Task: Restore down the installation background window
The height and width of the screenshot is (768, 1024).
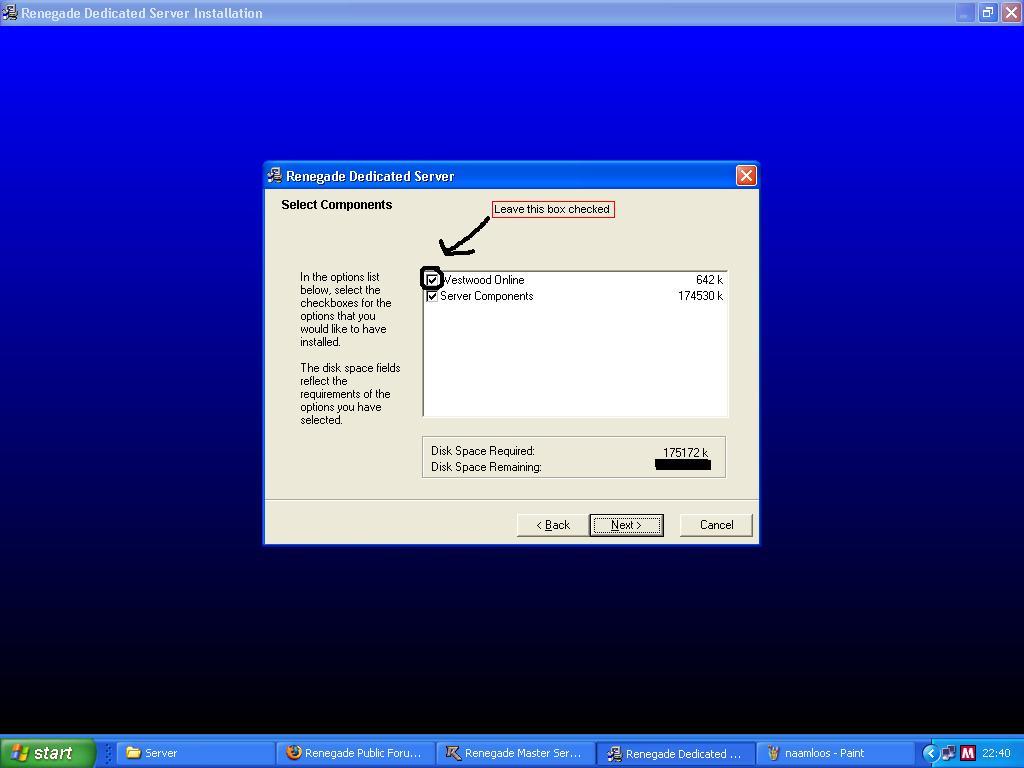Action: tap(987, 13)
